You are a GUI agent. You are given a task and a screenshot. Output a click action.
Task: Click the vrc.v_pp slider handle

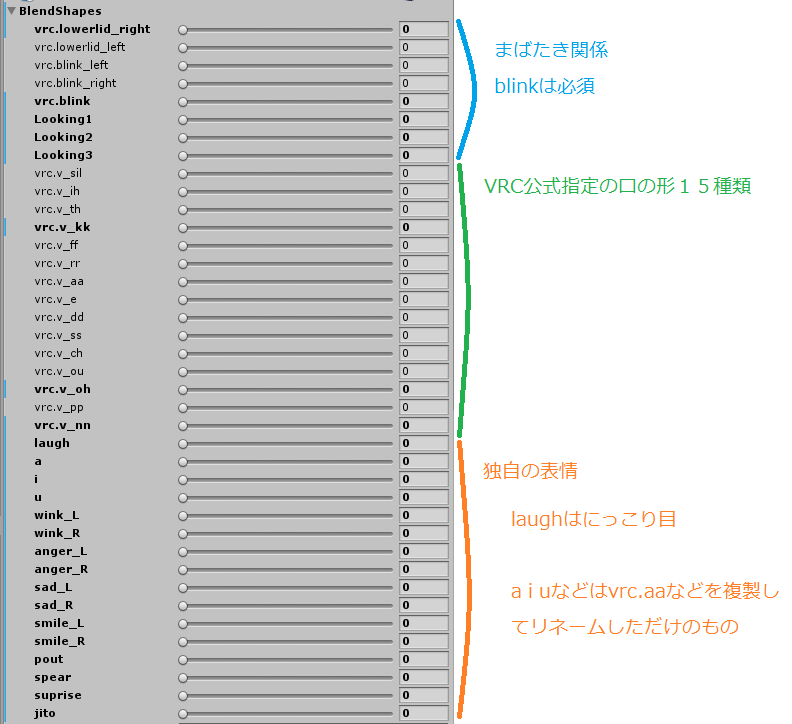click(183, 408)
